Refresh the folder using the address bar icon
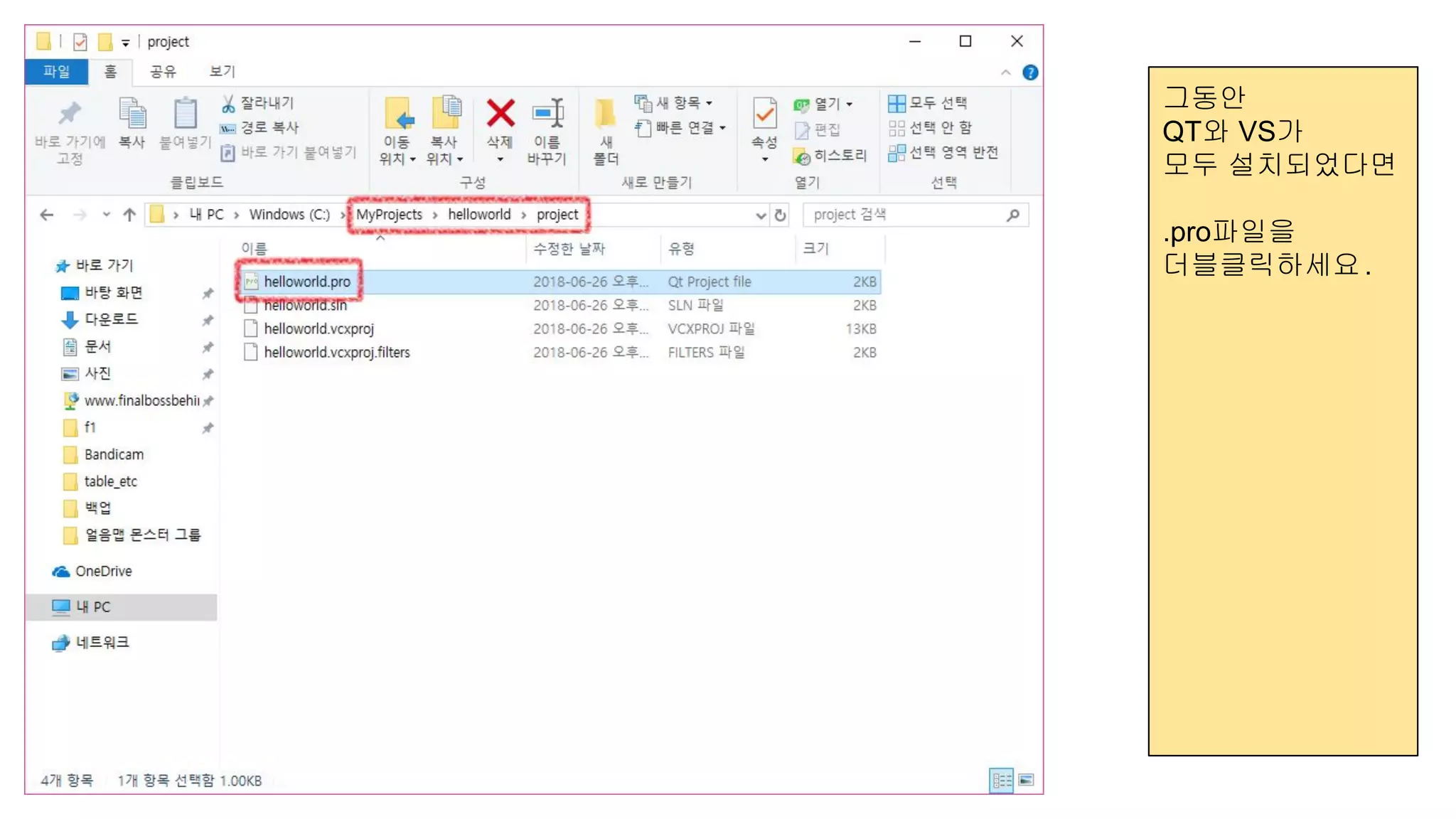Screen dimensions: 1456x819 781,215
